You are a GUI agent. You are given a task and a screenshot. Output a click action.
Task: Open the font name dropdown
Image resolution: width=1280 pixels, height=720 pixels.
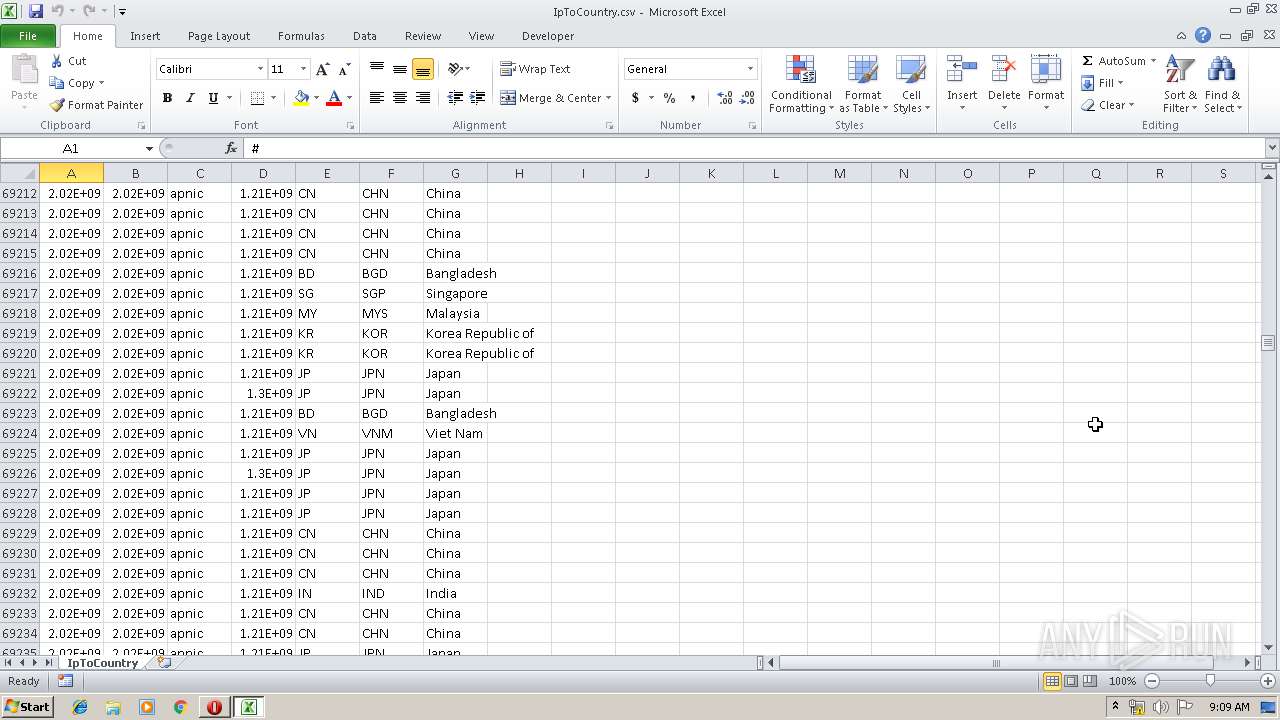coord(260,69)
